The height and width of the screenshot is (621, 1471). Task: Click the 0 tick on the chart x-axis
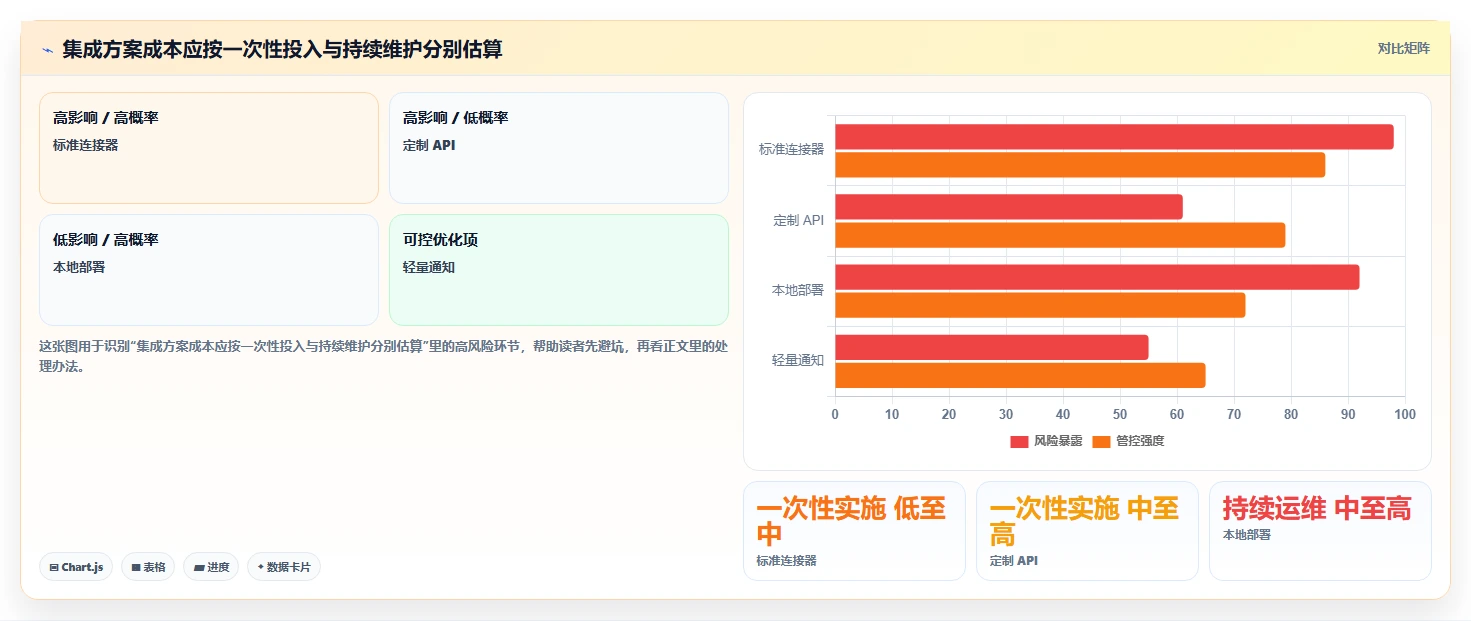pos(835,414)
